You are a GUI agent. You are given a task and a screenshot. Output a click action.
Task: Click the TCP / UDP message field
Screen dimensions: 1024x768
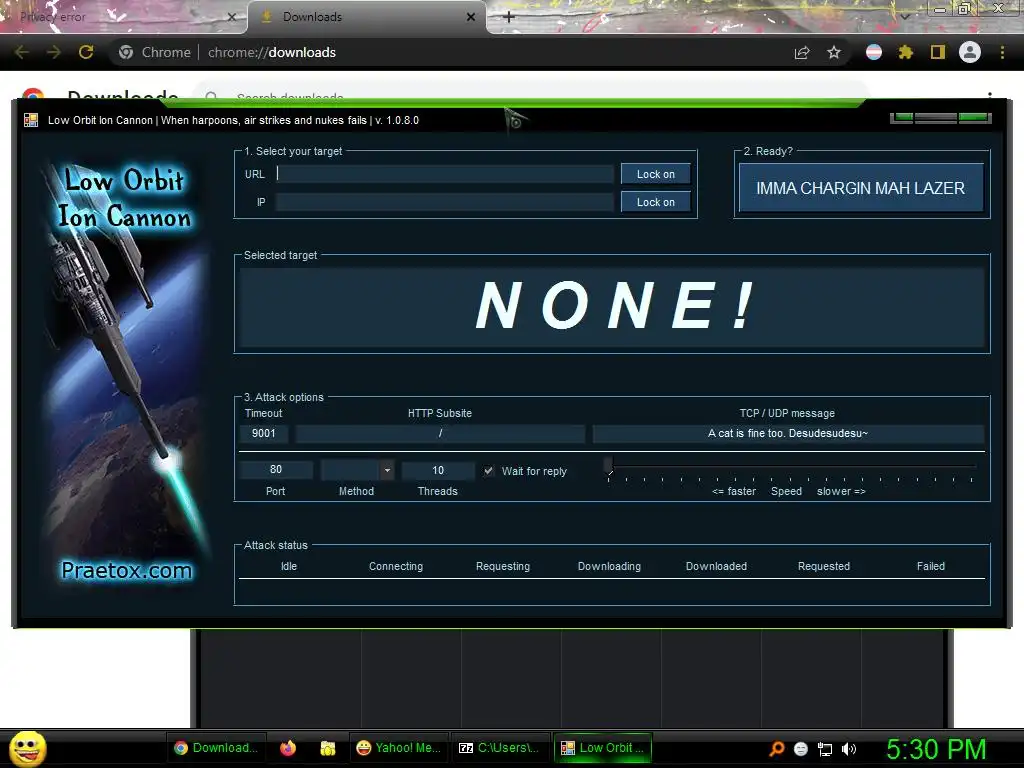tap(788, 434)
